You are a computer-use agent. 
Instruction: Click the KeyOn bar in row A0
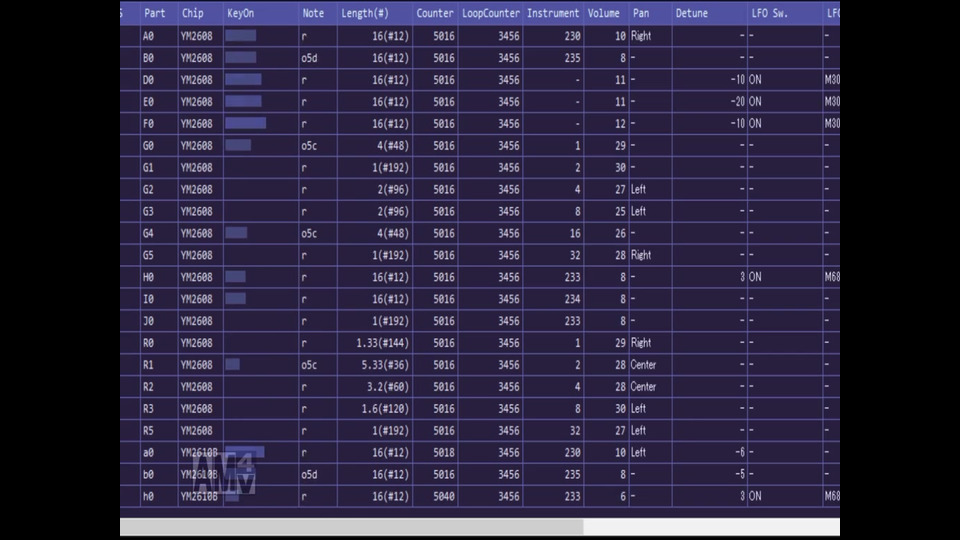(x=241, y=36)
